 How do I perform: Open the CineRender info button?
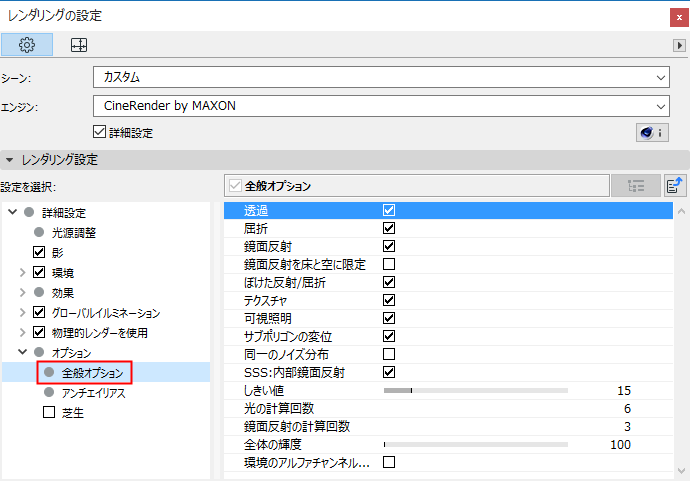pyautogui.click(x=652, y=132)
